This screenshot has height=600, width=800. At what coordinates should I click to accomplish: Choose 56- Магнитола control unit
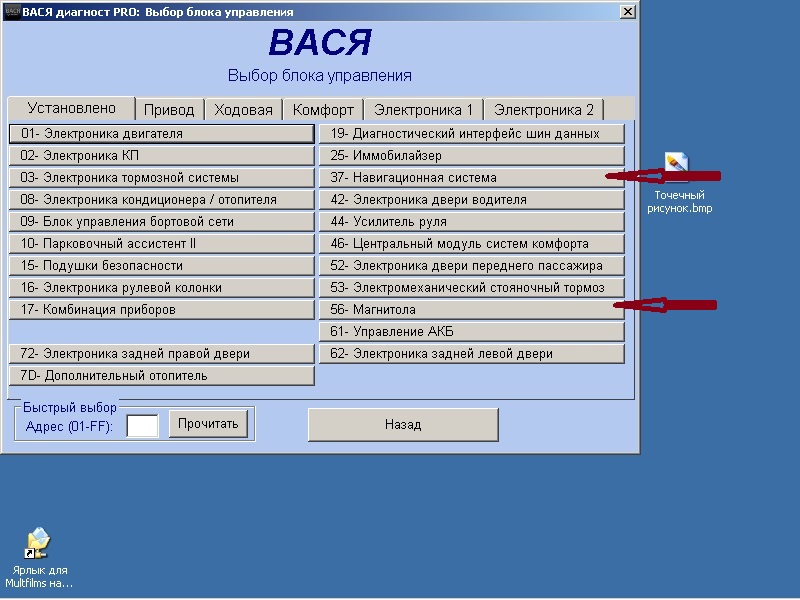[x=471, y=310]
